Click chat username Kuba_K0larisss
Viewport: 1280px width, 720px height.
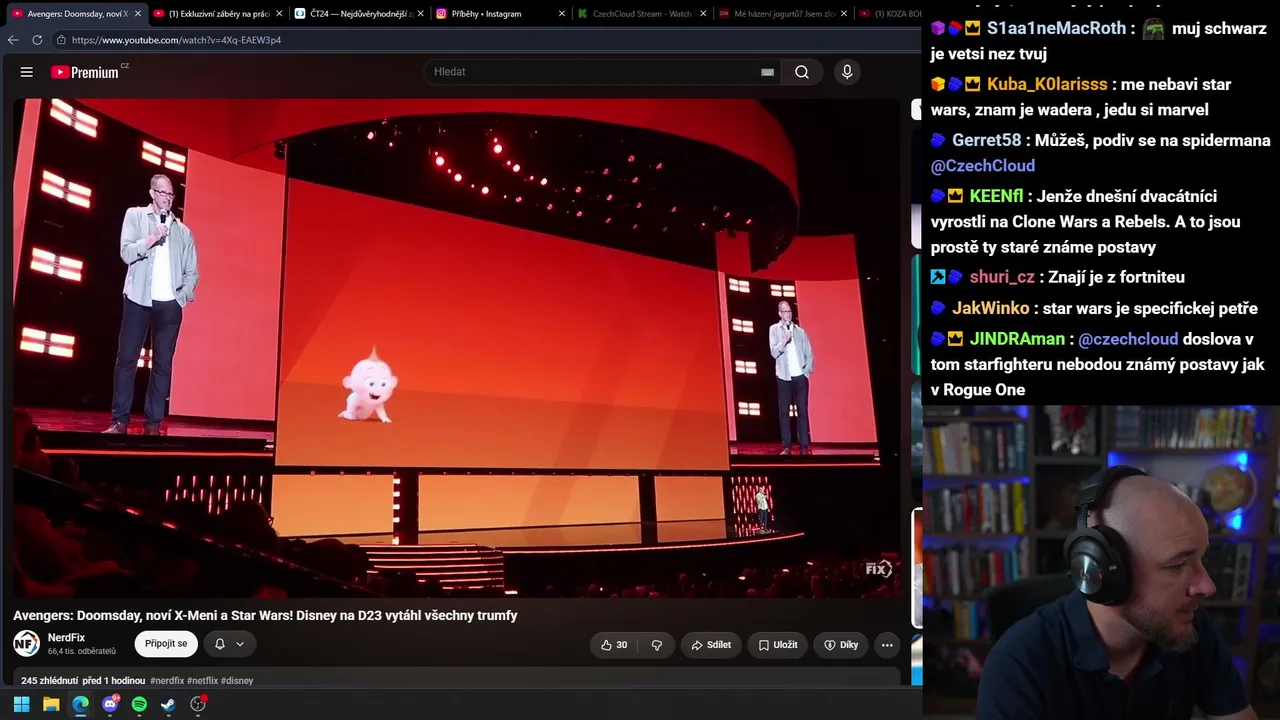tap(1047, 85)
